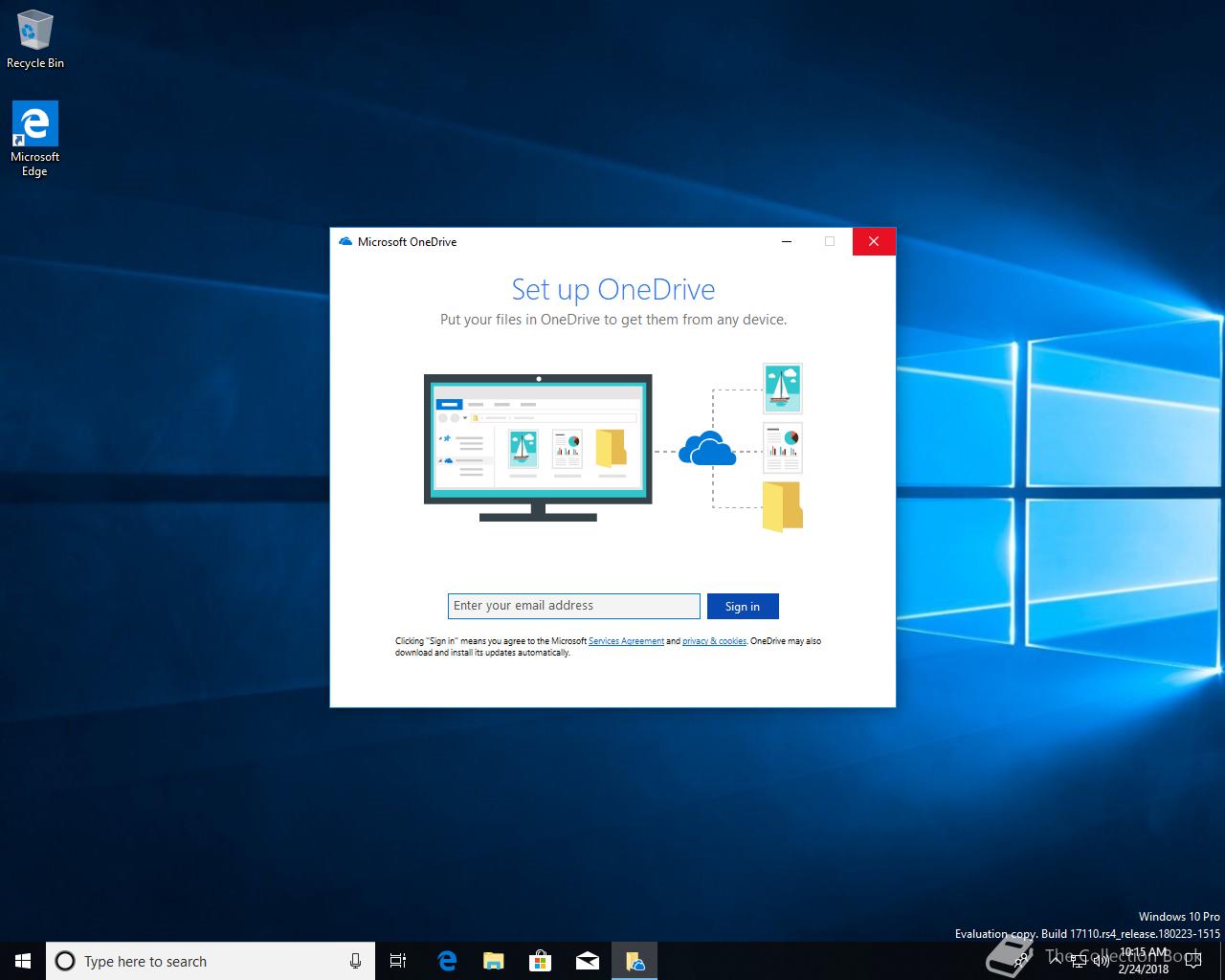Open the Recycle Bin desktop icon

pyautogui.click(x=35, y=39)
